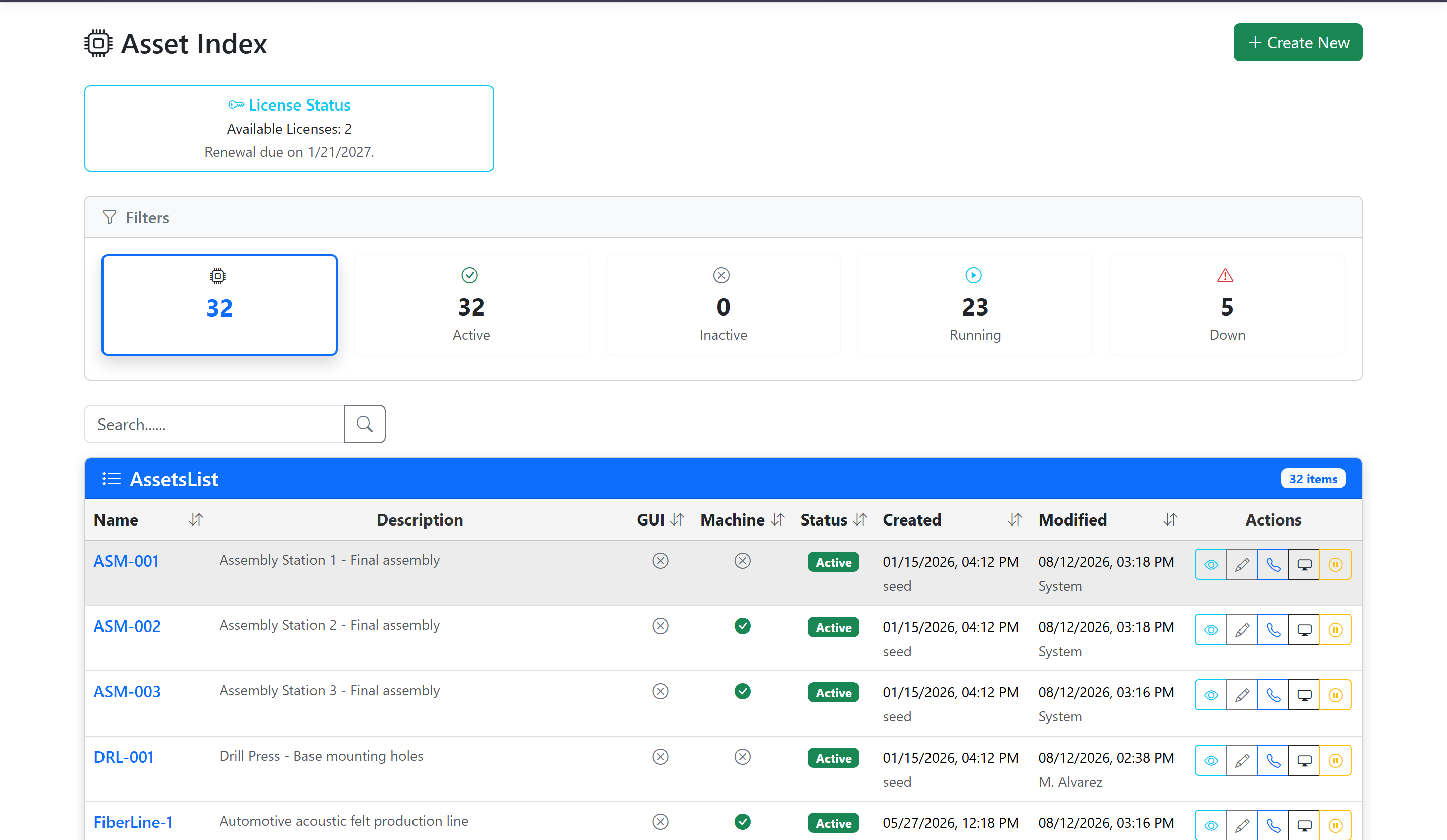View ASM-003 with the eye icon
The height and width of the screenshot is (840, 1447).
coord(1211,695)
